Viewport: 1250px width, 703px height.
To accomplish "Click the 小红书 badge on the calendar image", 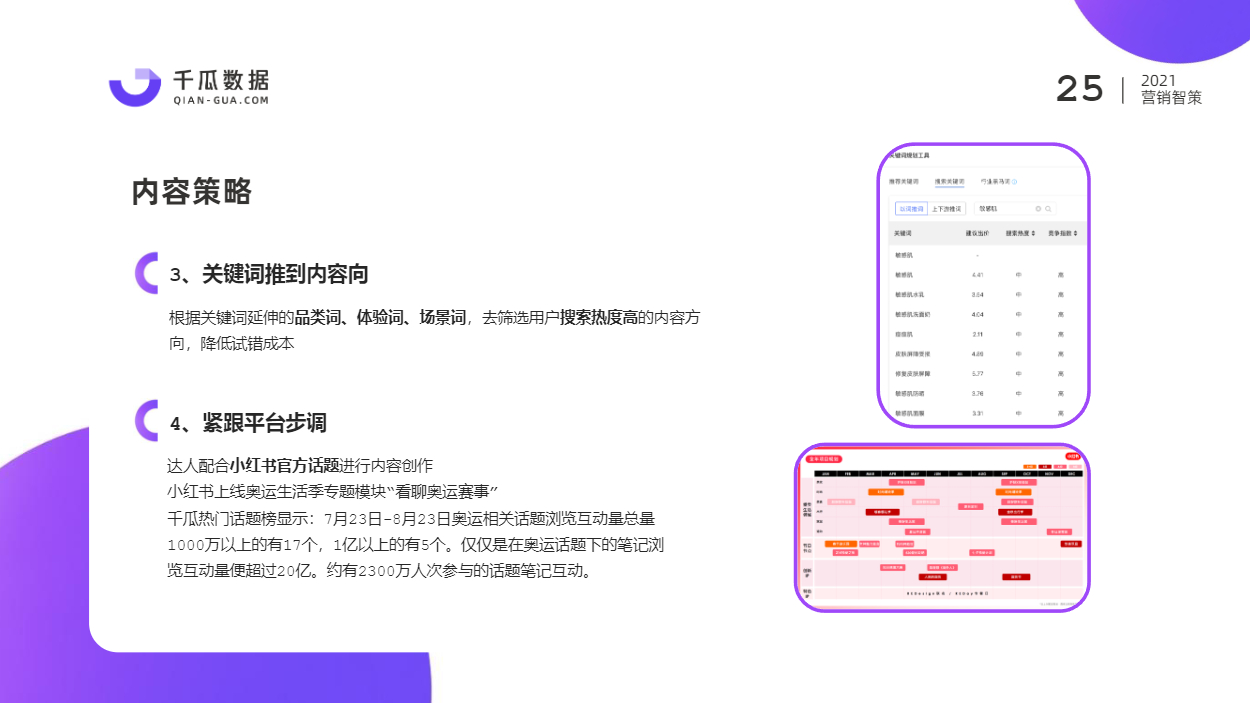I will point(1073,457).
